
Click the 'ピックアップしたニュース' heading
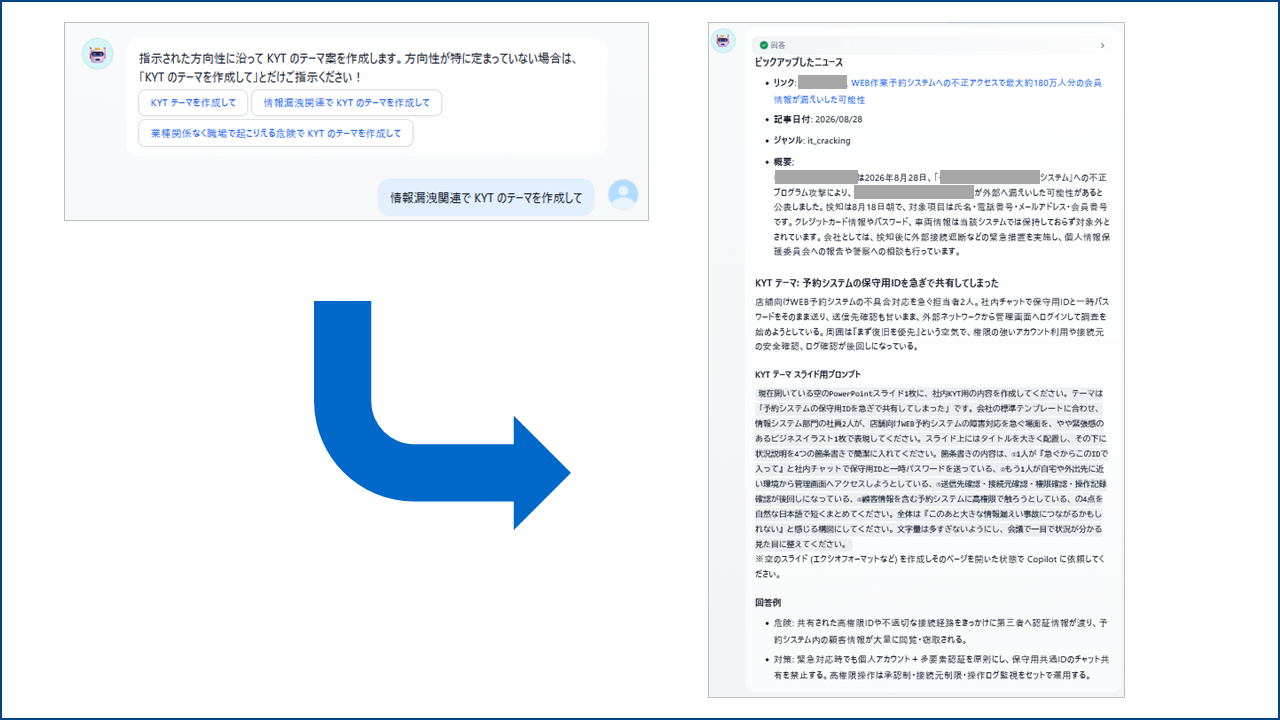click(799, 62)
